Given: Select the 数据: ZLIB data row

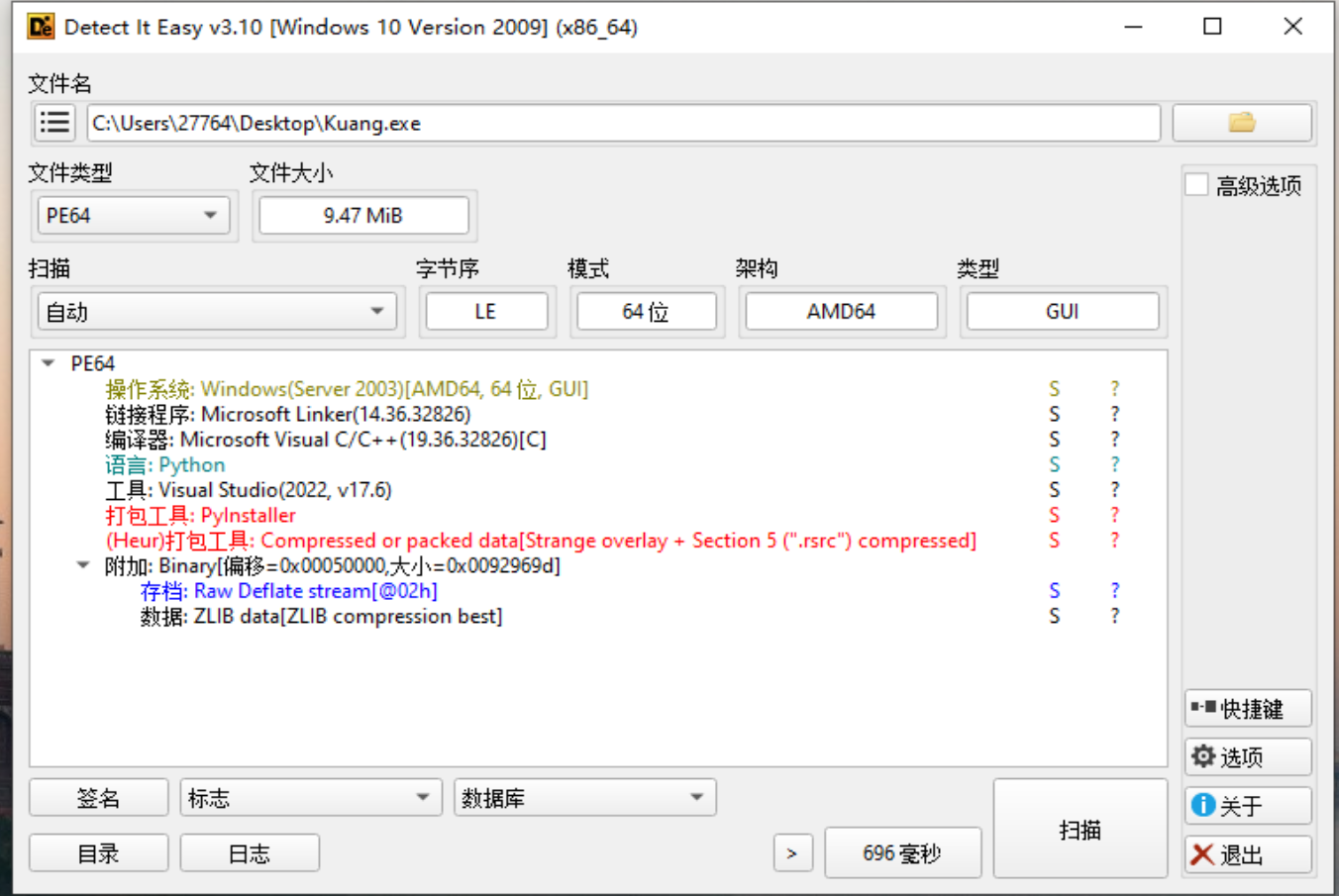Looking at the screenshot, I should pos(321,616).
